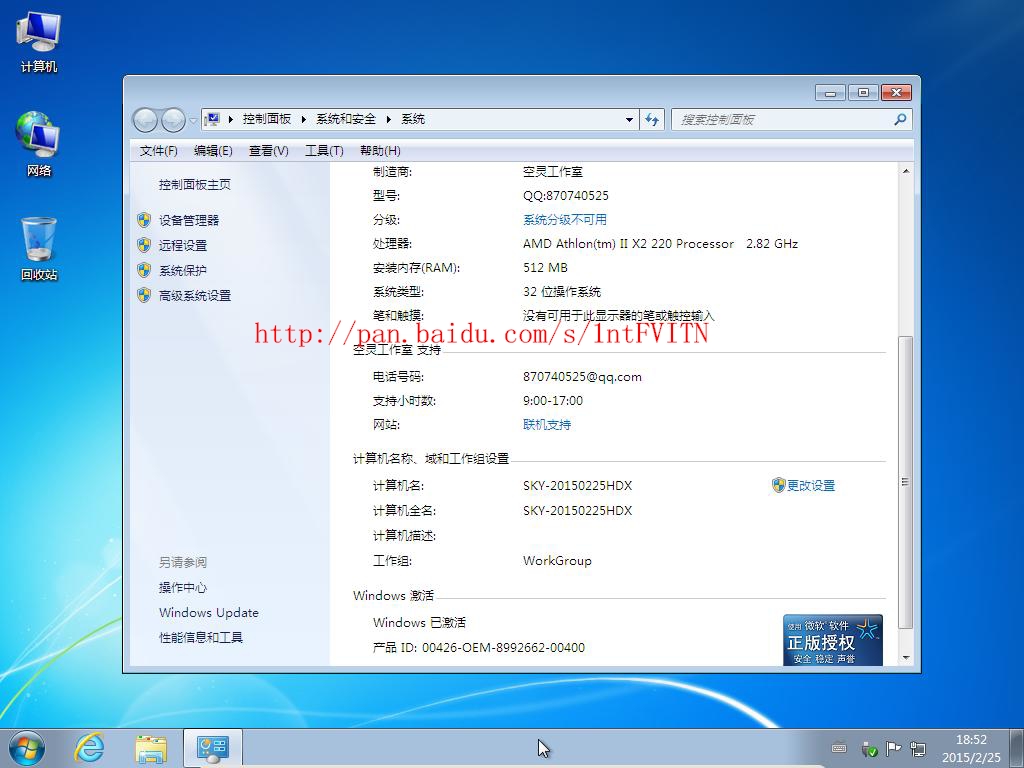Click the AMD Athlon processor text
The image size is (1024, 768).
click(x=660, y=244)
